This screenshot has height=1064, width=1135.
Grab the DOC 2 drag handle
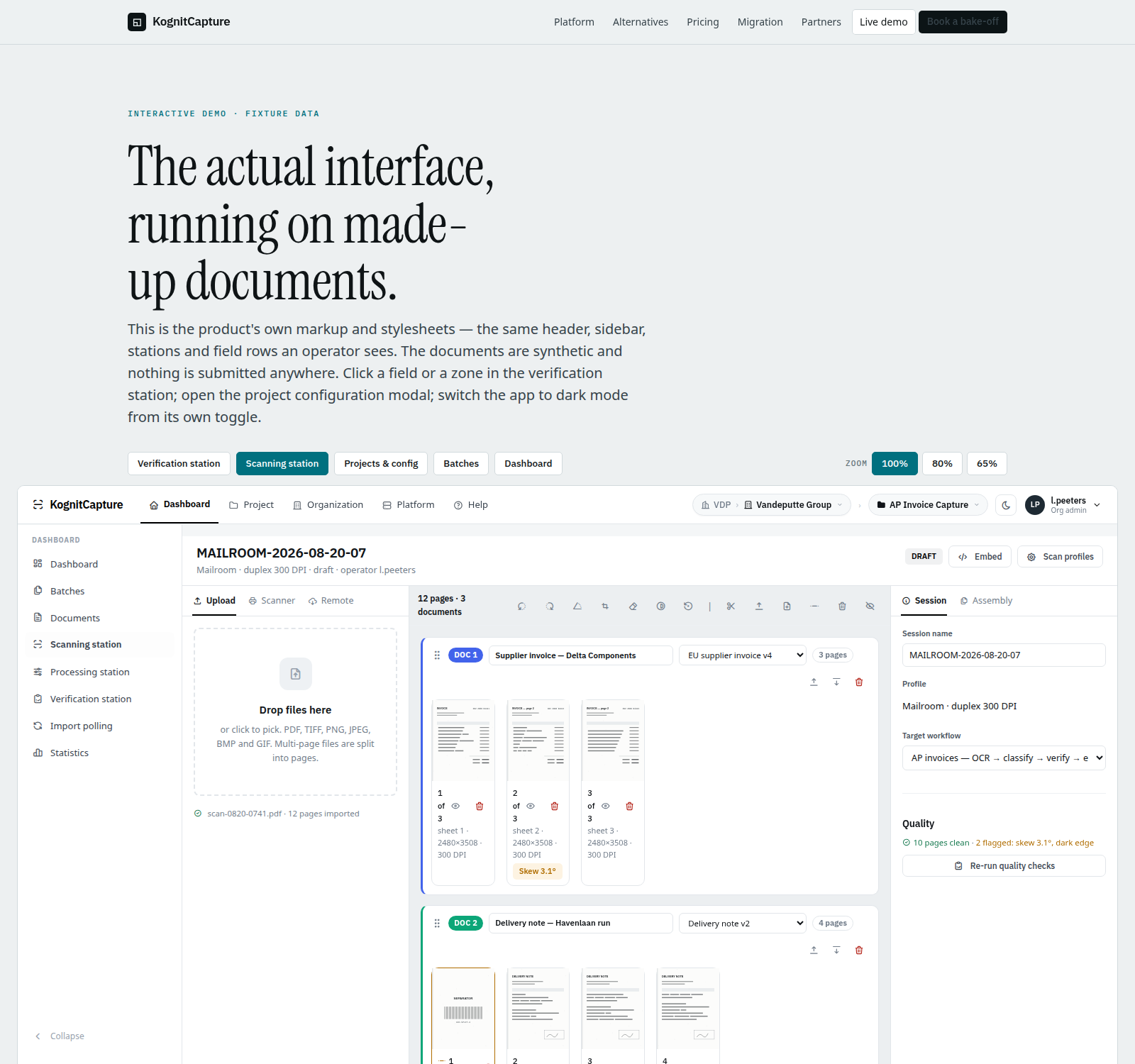[x=437, y=924]
